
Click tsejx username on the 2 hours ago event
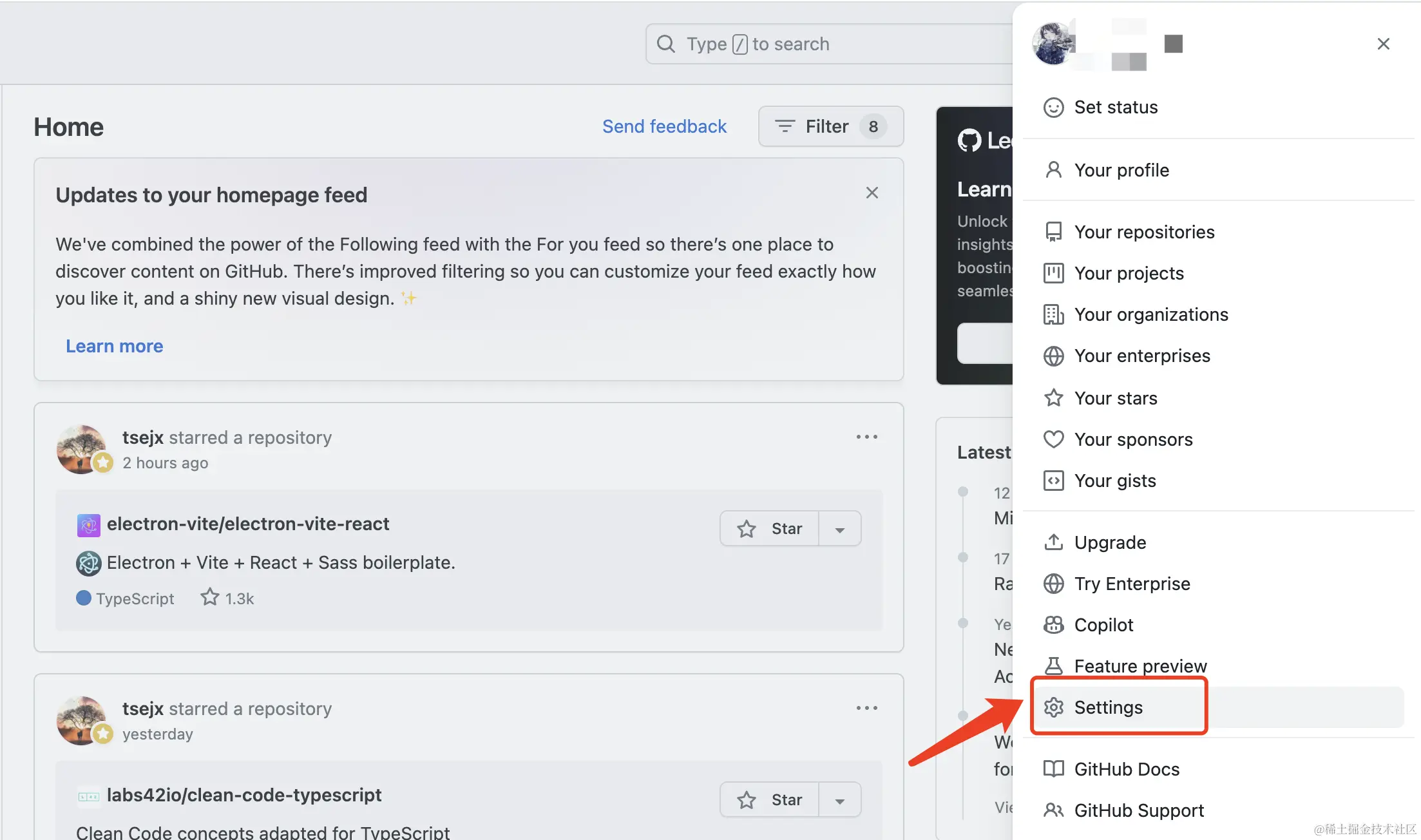(x=143, y=437)
